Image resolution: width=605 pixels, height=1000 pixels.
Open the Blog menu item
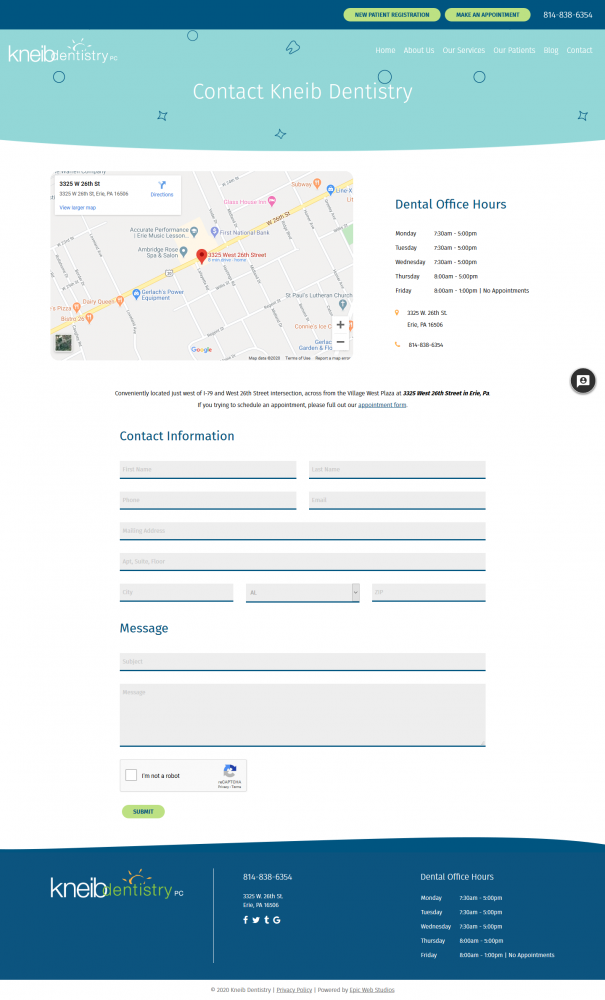551,50
